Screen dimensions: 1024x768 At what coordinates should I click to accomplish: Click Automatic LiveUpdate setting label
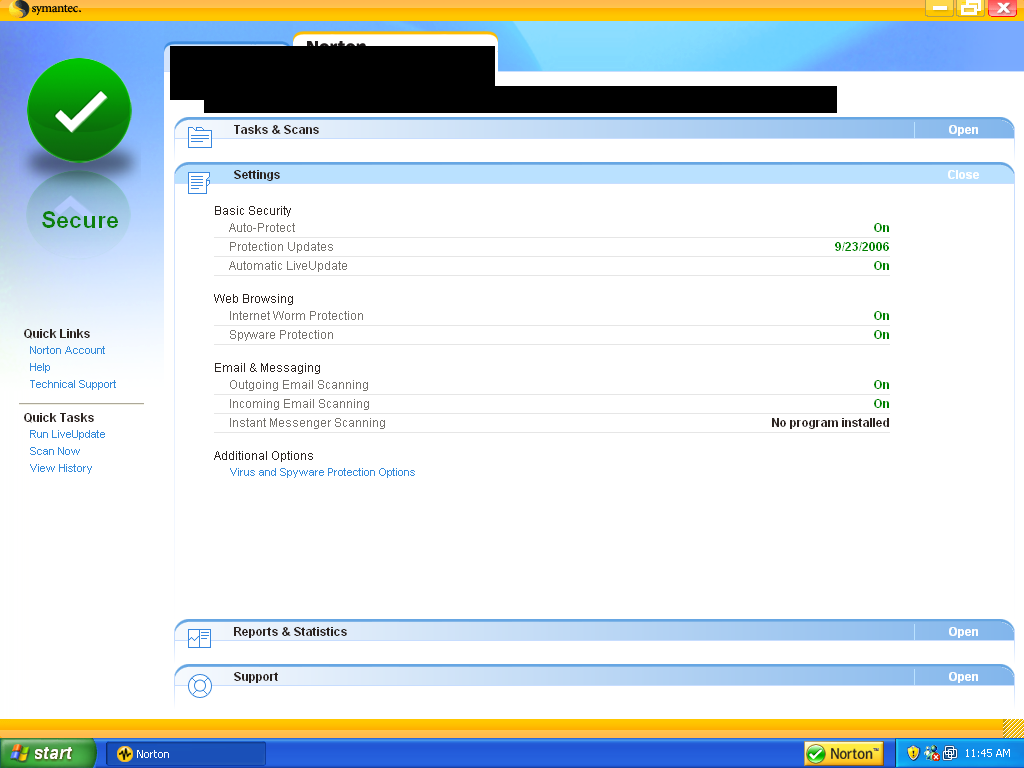tap(288, 266)
